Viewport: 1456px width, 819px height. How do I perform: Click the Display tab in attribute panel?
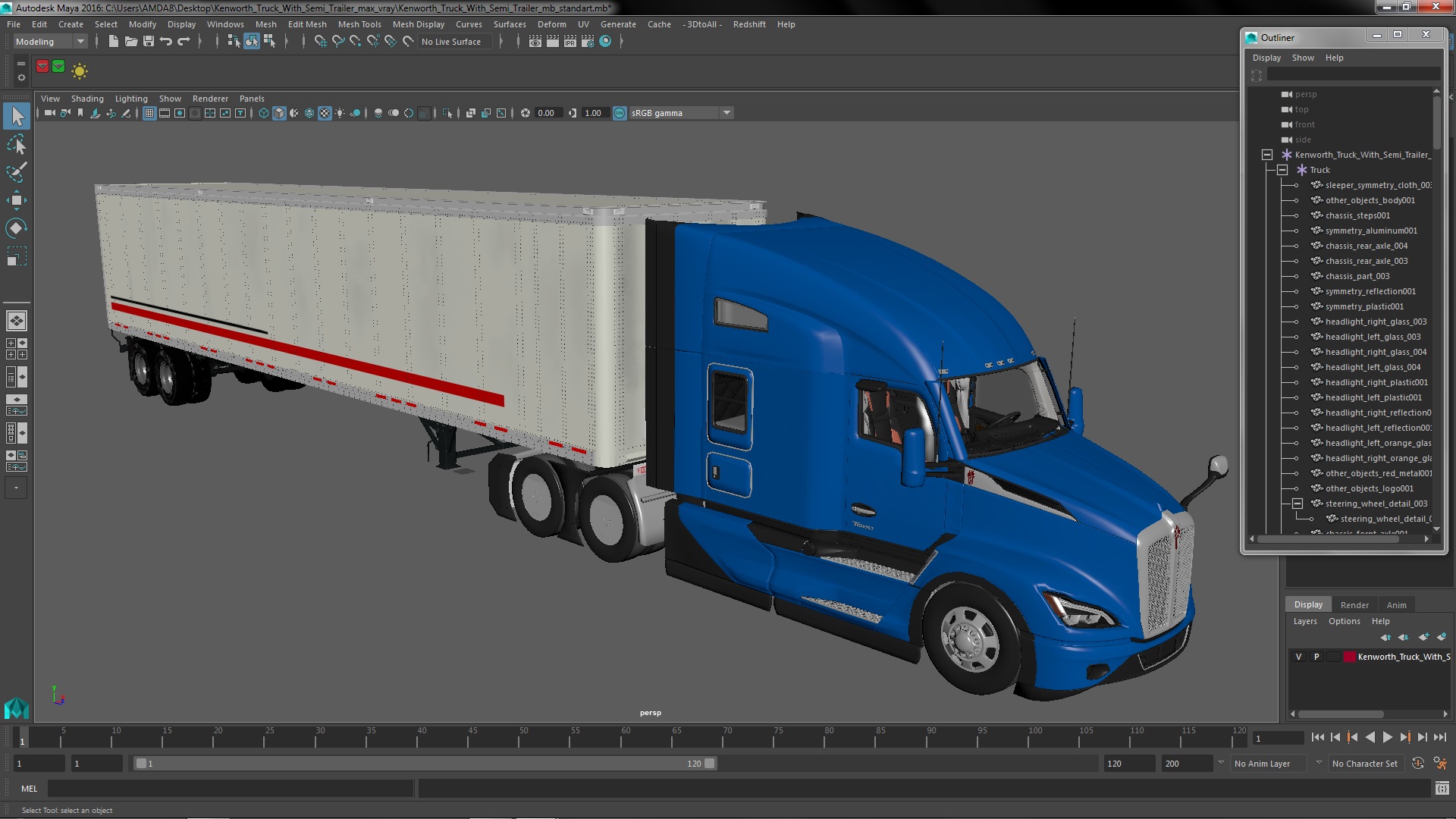(1308, 604)
